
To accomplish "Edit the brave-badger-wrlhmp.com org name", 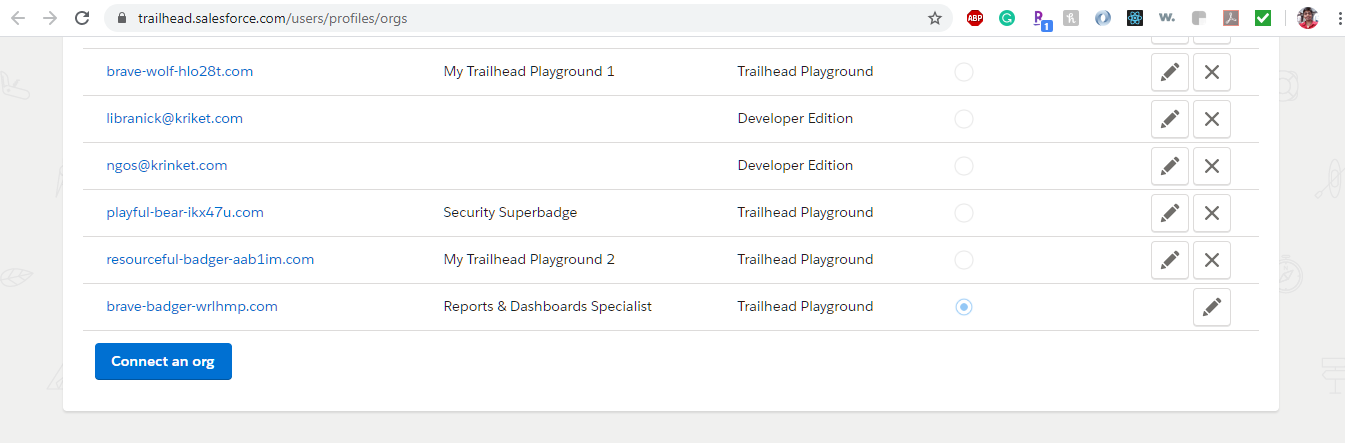I will pyautogui.click(x=1211, y=307).
